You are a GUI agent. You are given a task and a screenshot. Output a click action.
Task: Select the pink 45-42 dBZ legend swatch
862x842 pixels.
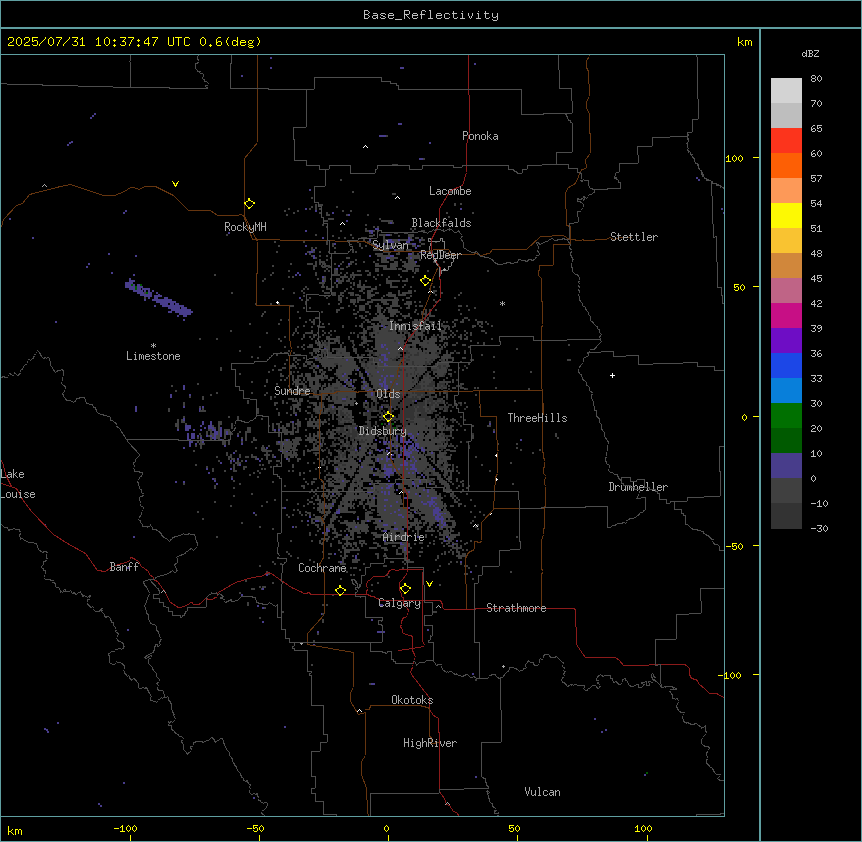click(x=786, y=291)
